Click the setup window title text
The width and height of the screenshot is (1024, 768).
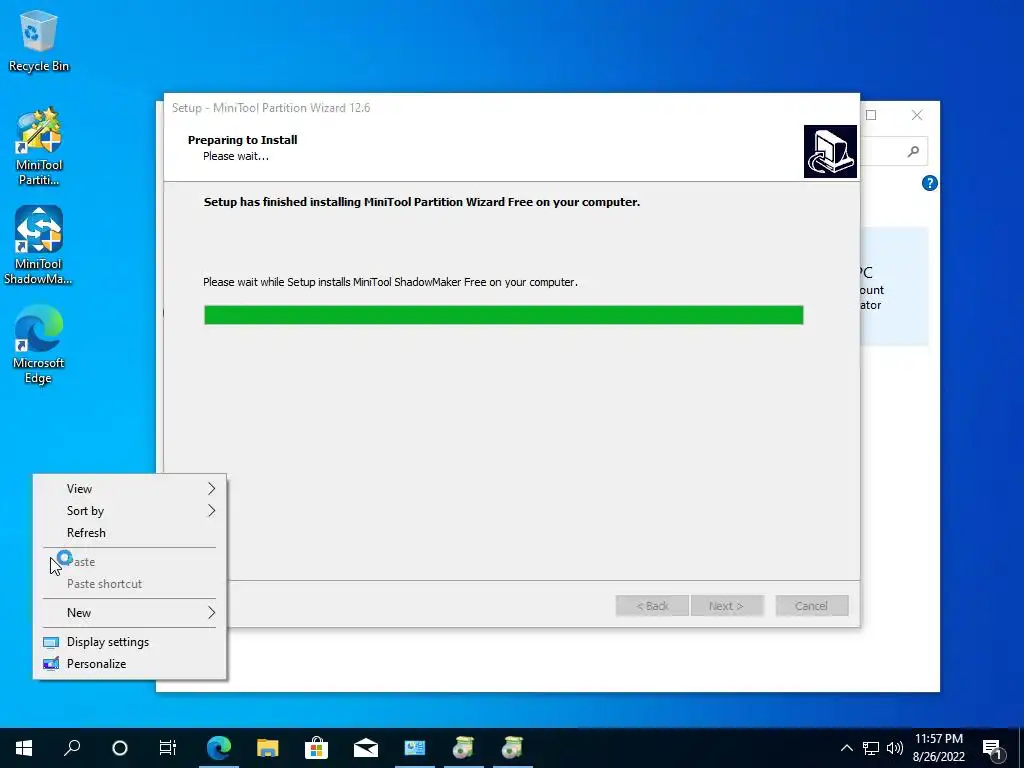click(x=271, y=108)
